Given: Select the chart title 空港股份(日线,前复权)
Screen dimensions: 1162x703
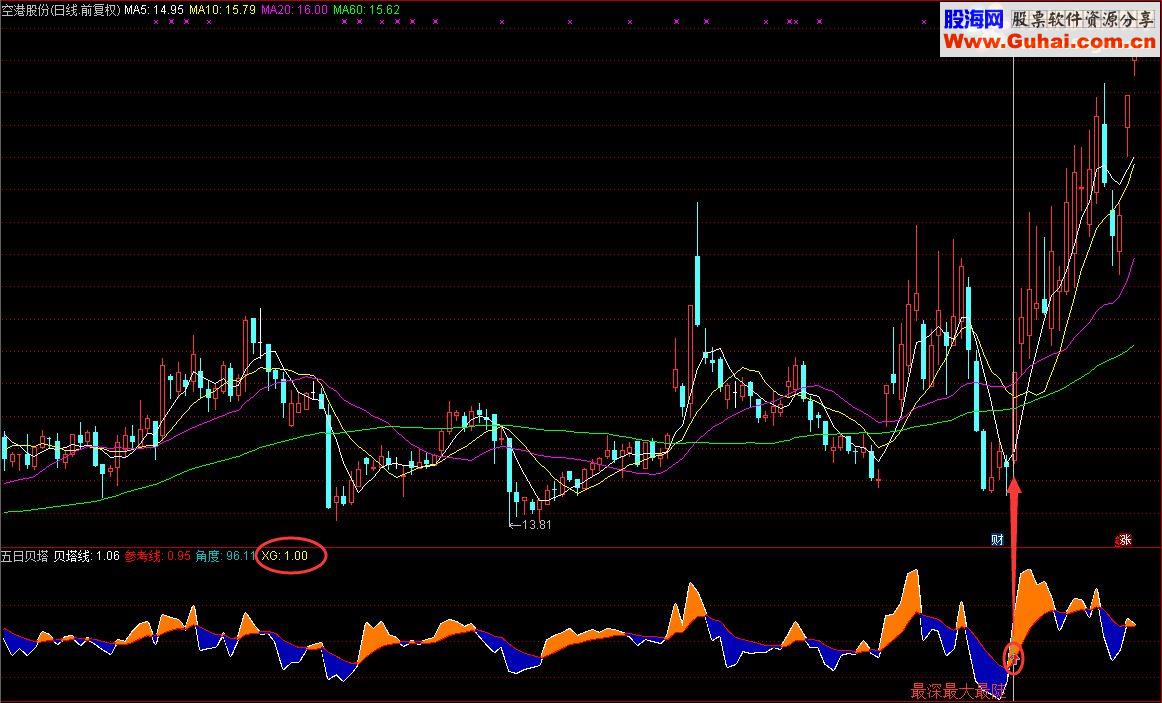Looking at the screenshot, I should coord(61,10).
